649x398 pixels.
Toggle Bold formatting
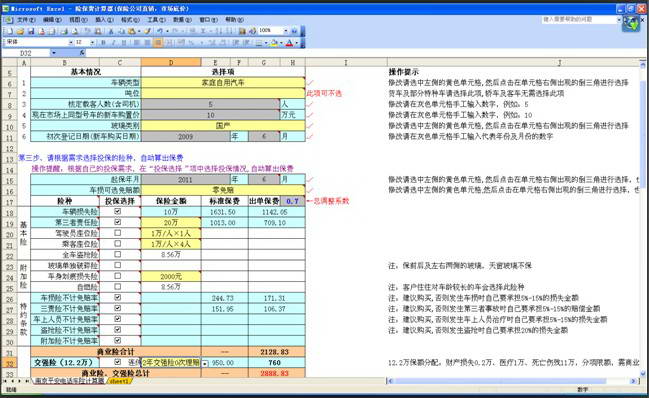coord(103,42)
